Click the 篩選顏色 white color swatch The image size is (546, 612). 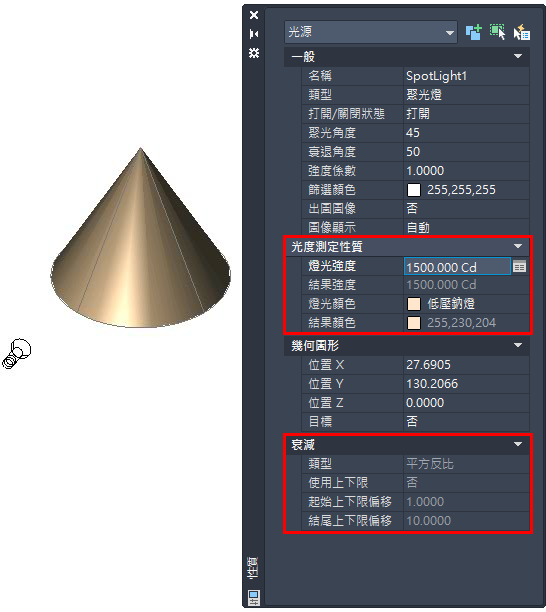[x=414, y=190]
